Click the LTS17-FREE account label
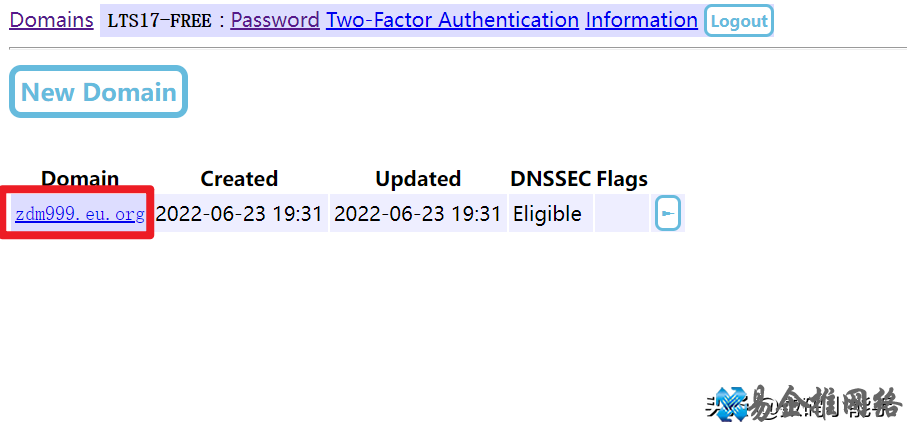This screenshot has height=431, width=907. point(159,21)
